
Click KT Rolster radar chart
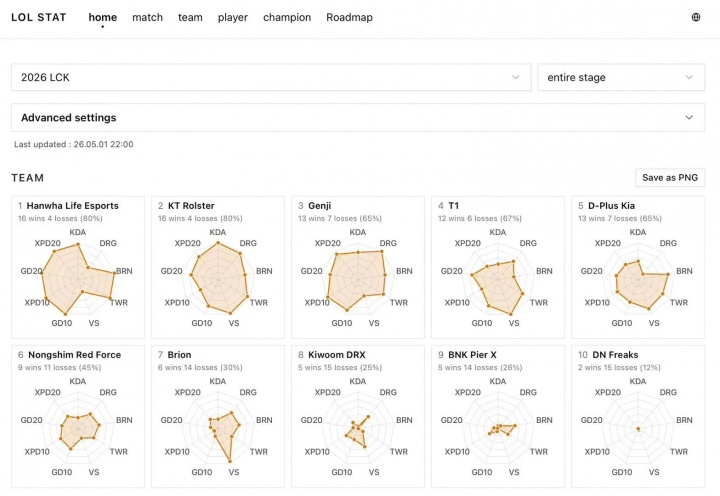pyautogui.click(x=218, y=279)
